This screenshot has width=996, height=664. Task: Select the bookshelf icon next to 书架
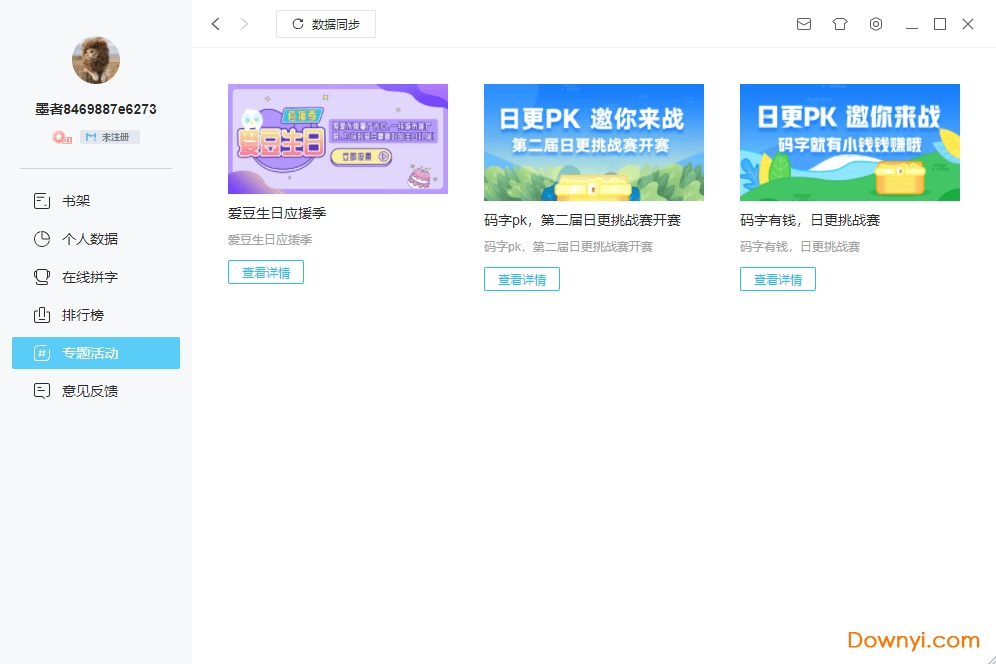click(x=40, y=201)
